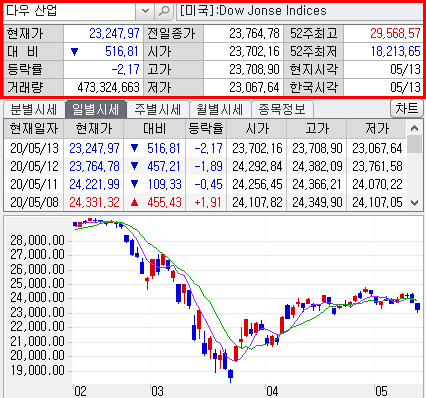Screen dimensions: 426x398
Task: Open the index name dropdown arrow
Action: 145,11
